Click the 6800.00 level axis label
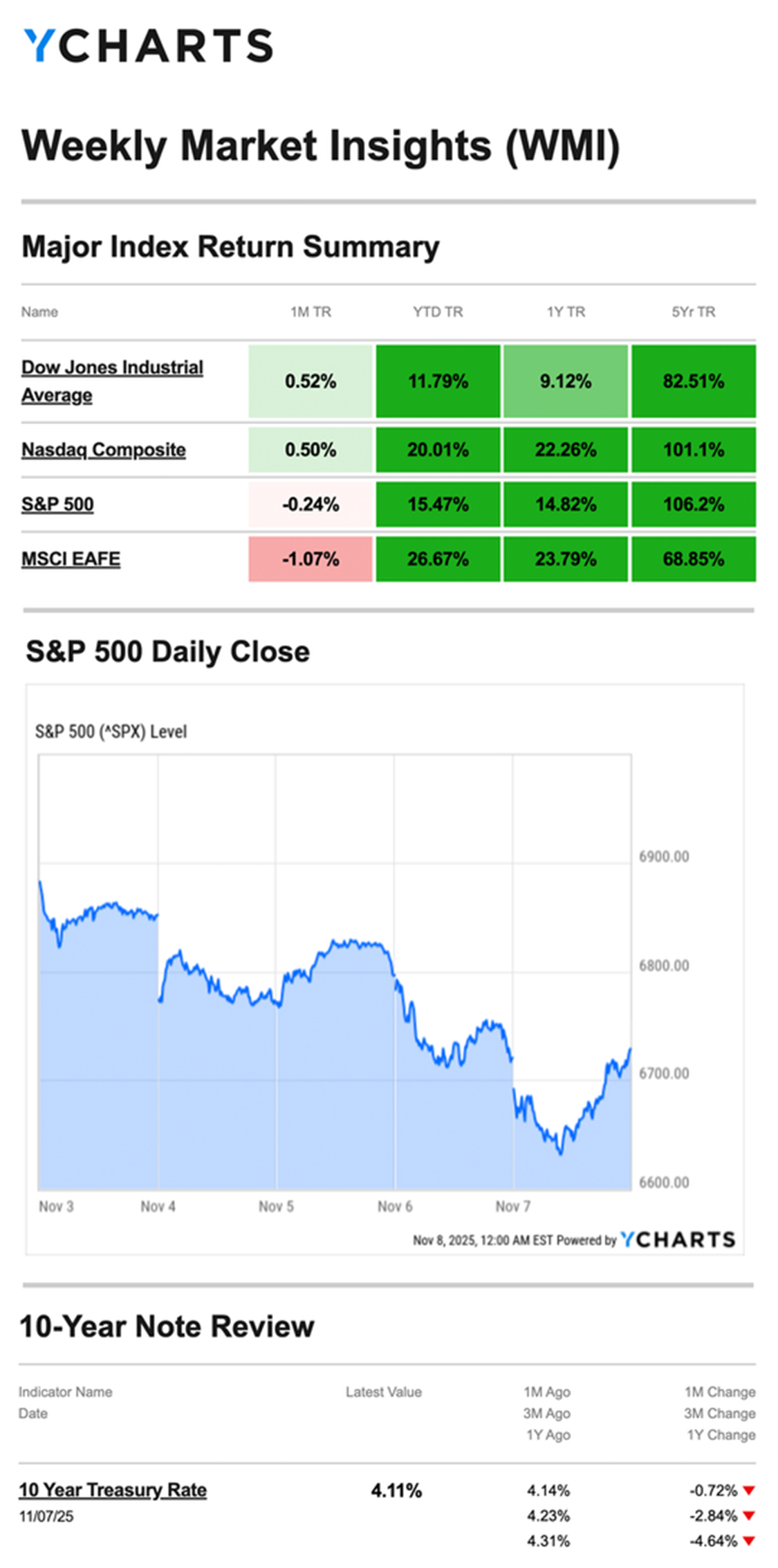The image size is (778, 1568). click(x=664, y=965)
